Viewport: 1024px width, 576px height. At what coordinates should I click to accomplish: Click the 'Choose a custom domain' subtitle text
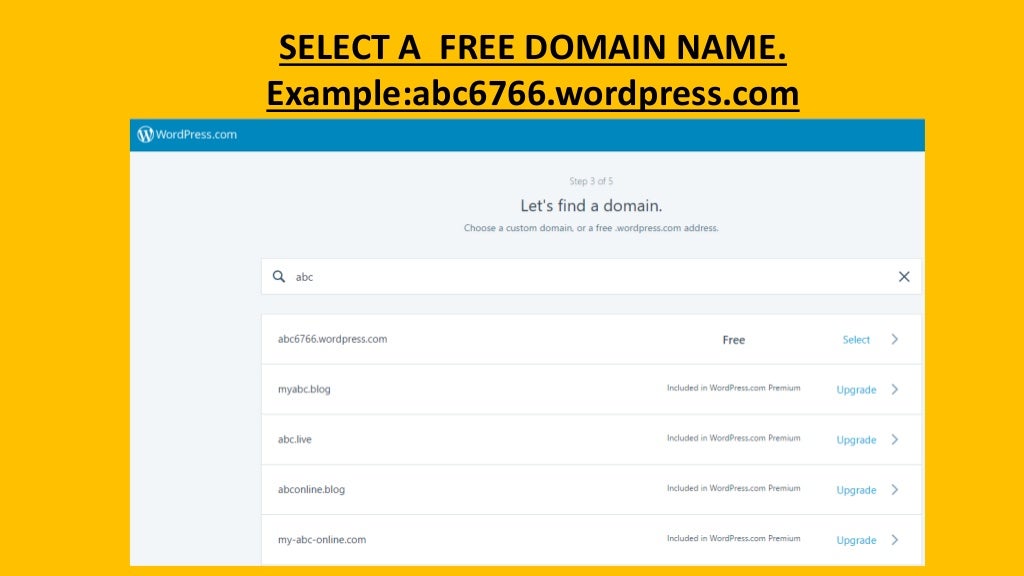[591, 228]
